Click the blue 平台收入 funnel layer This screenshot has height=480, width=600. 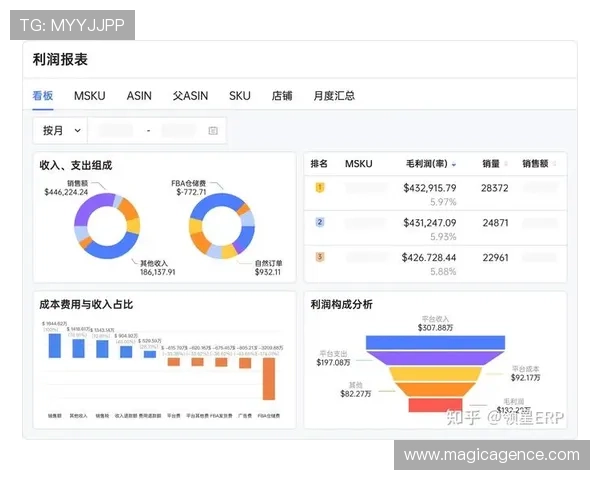pyautogui.click(x=435, y=342)
